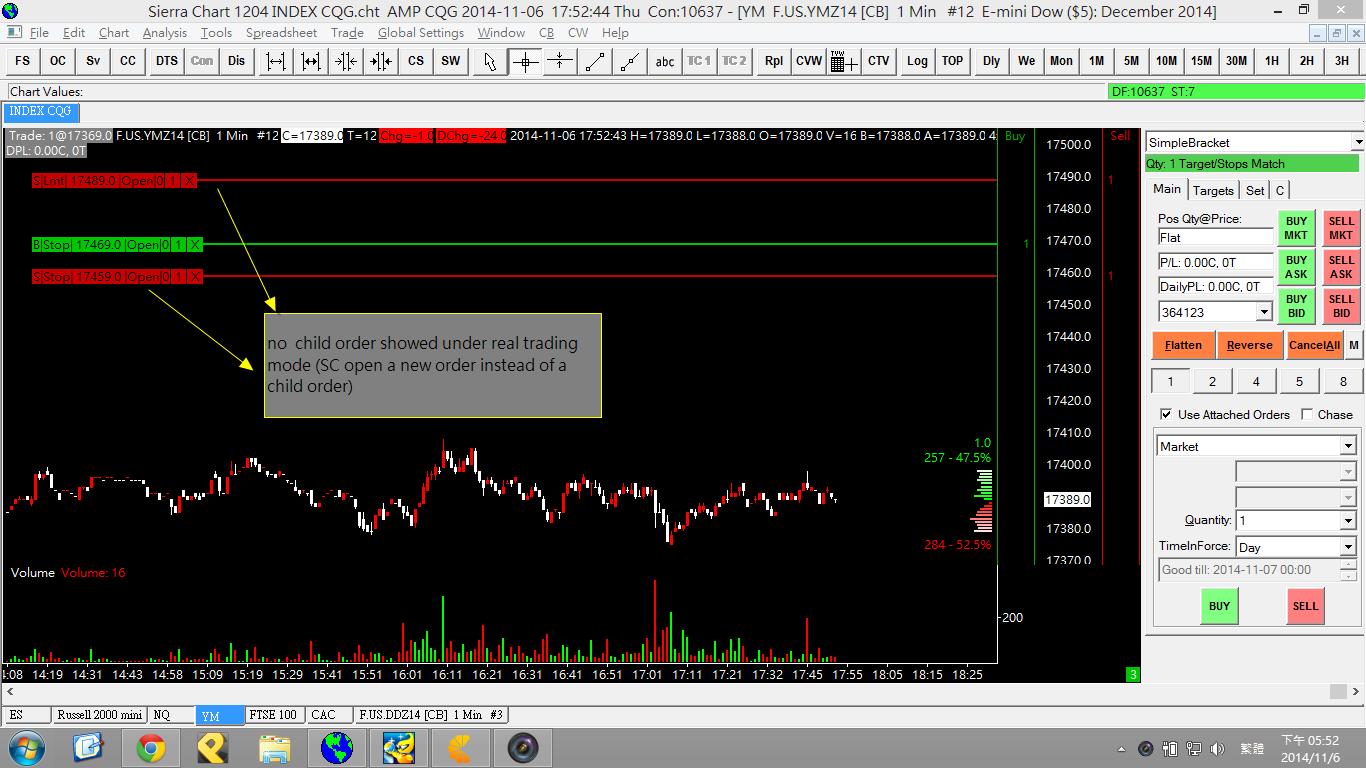Open the Trade menu

coord(347,33)
